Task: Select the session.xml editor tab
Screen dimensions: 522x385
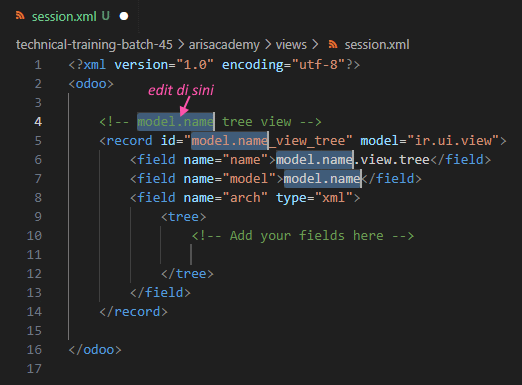Action: click(72, 16)
